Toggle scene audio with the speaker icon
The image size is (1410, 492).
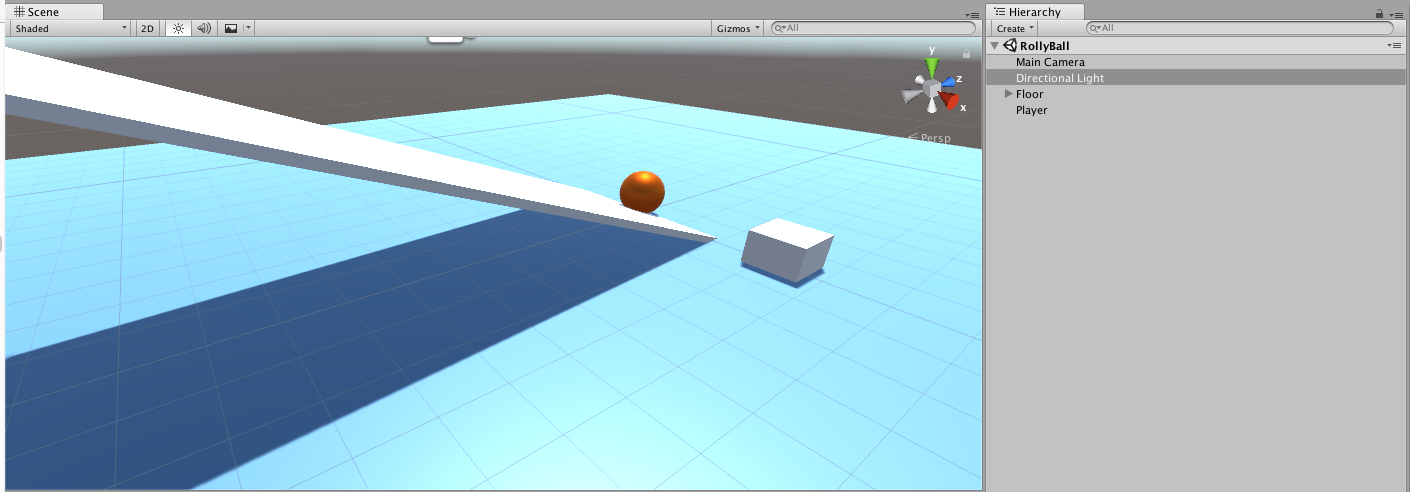click(x=204, y=29)
